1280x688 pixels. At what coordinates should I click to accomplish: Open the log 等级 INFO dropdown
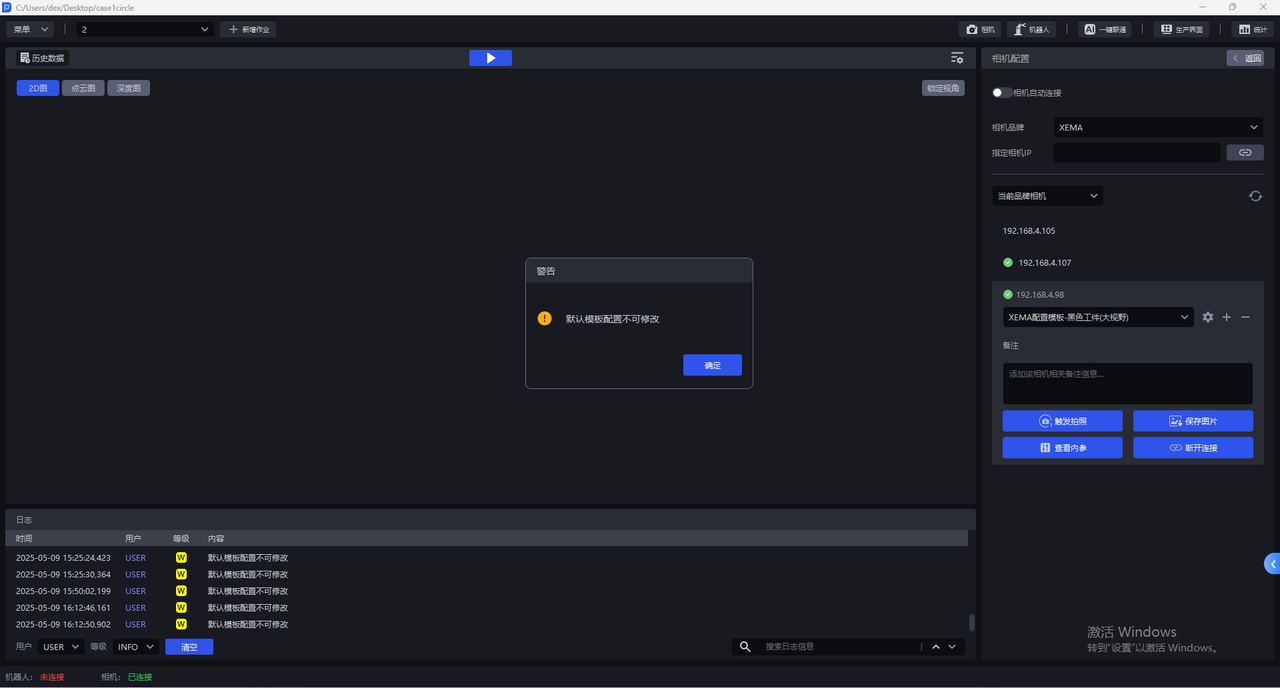136,647
